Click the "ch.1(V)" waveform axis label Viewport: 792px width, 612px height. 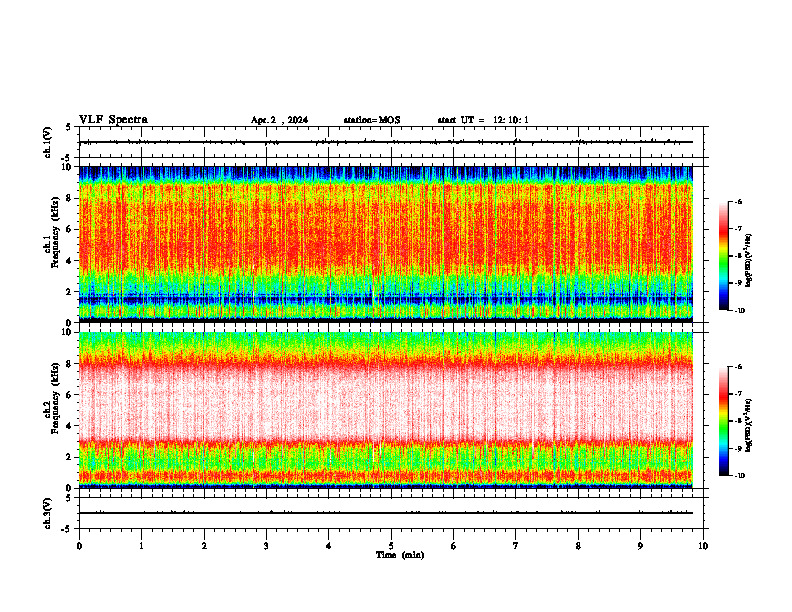click(47, 142)
